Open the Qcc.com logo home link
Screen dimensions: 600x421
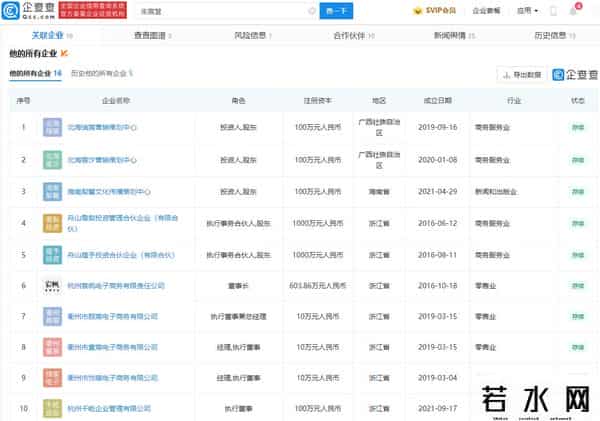point(29,11)
